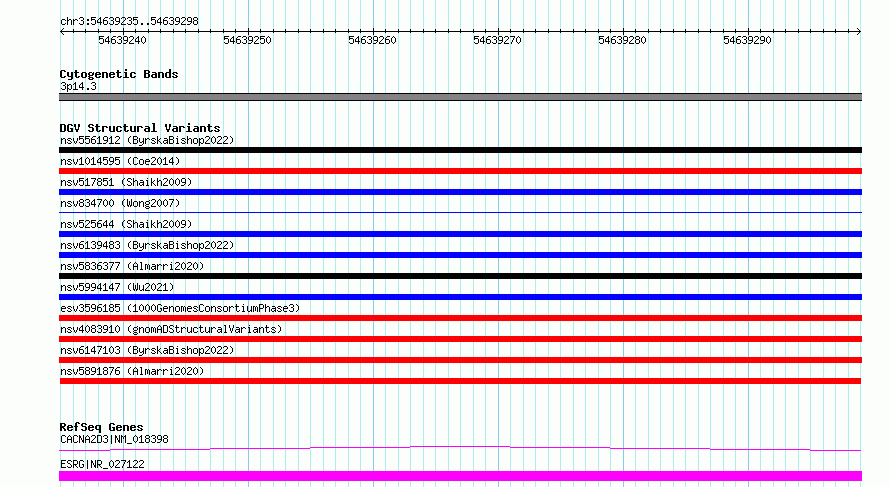Click the thick magenta ESRG gene bar

pos(460,476)
